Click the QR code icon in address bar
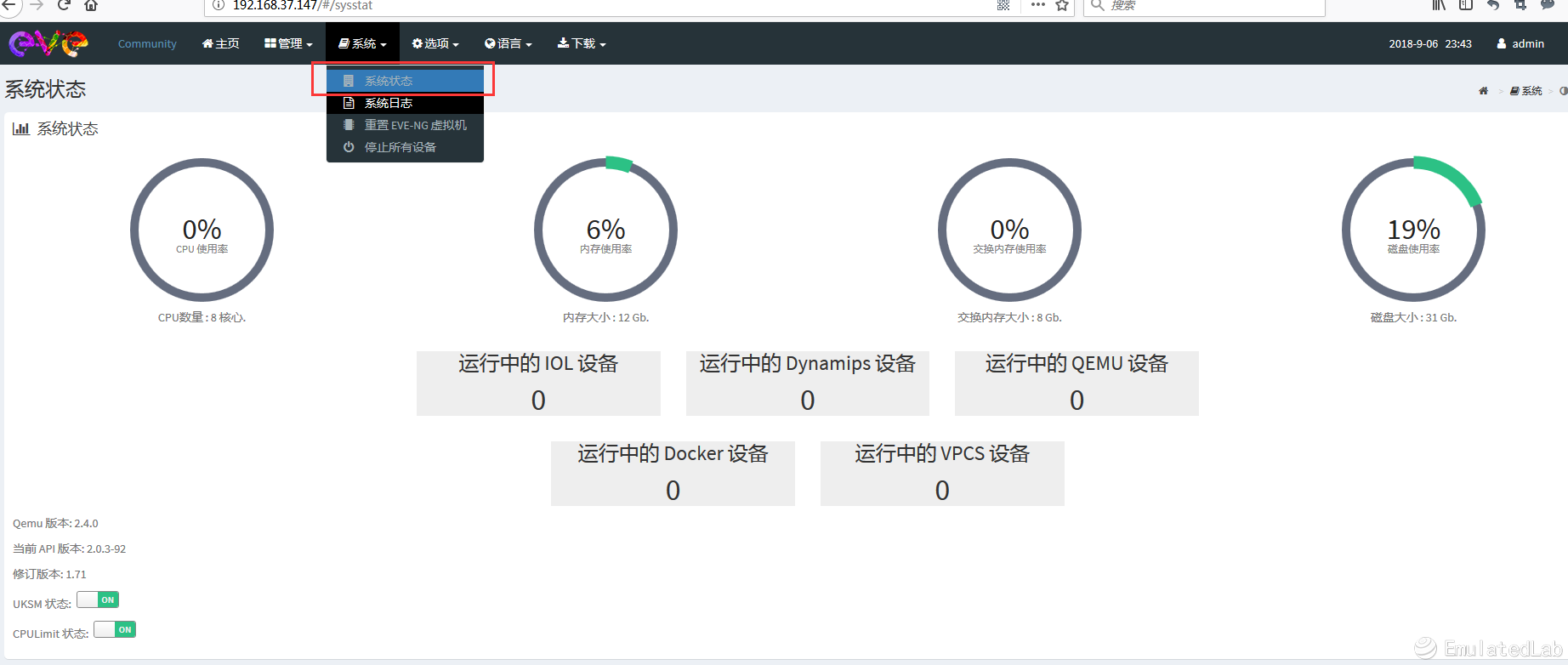This screenshot has height=665, width=1568. point(1003,5)
